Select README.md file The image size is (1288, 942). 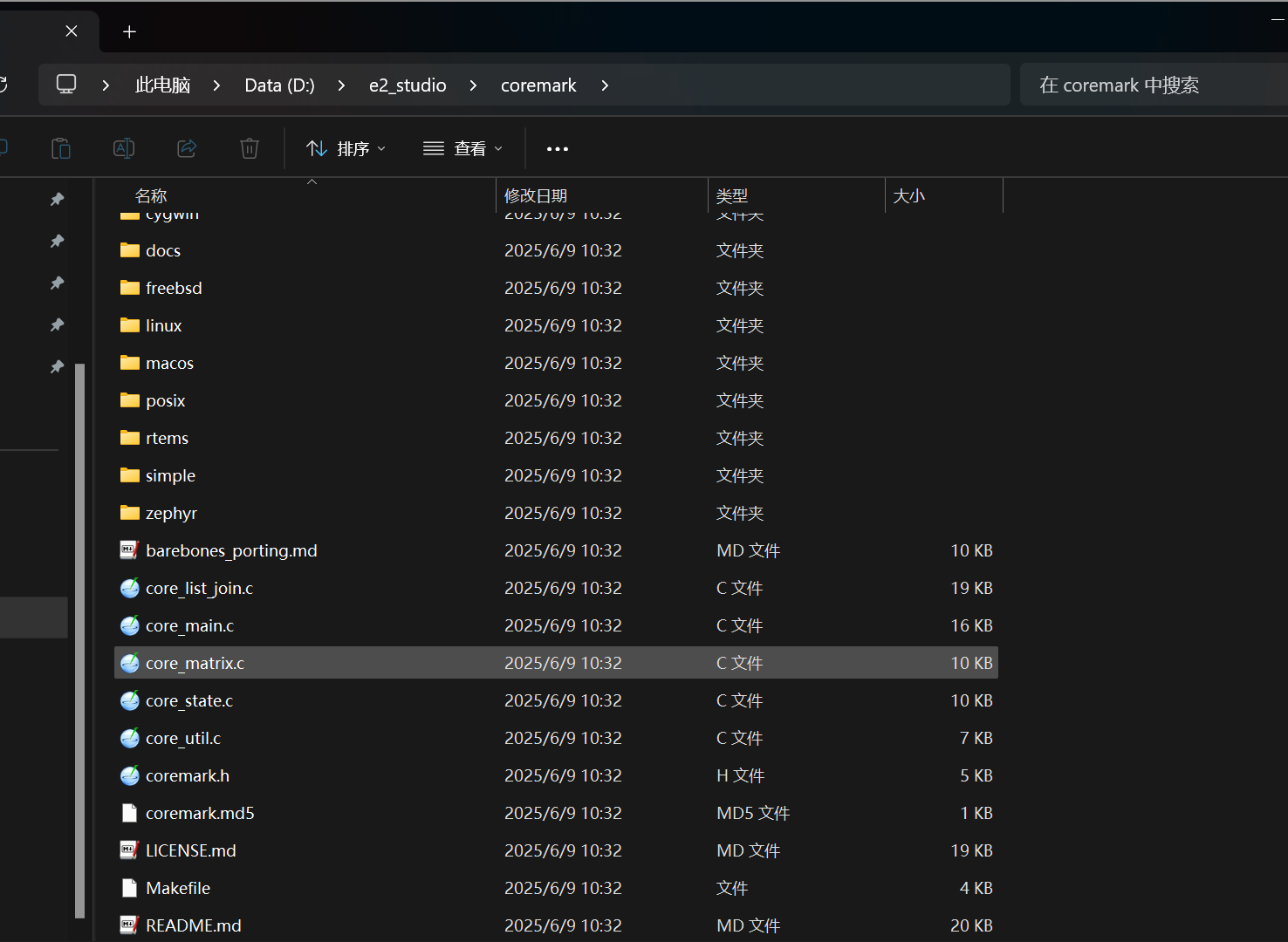click(194, 925)
